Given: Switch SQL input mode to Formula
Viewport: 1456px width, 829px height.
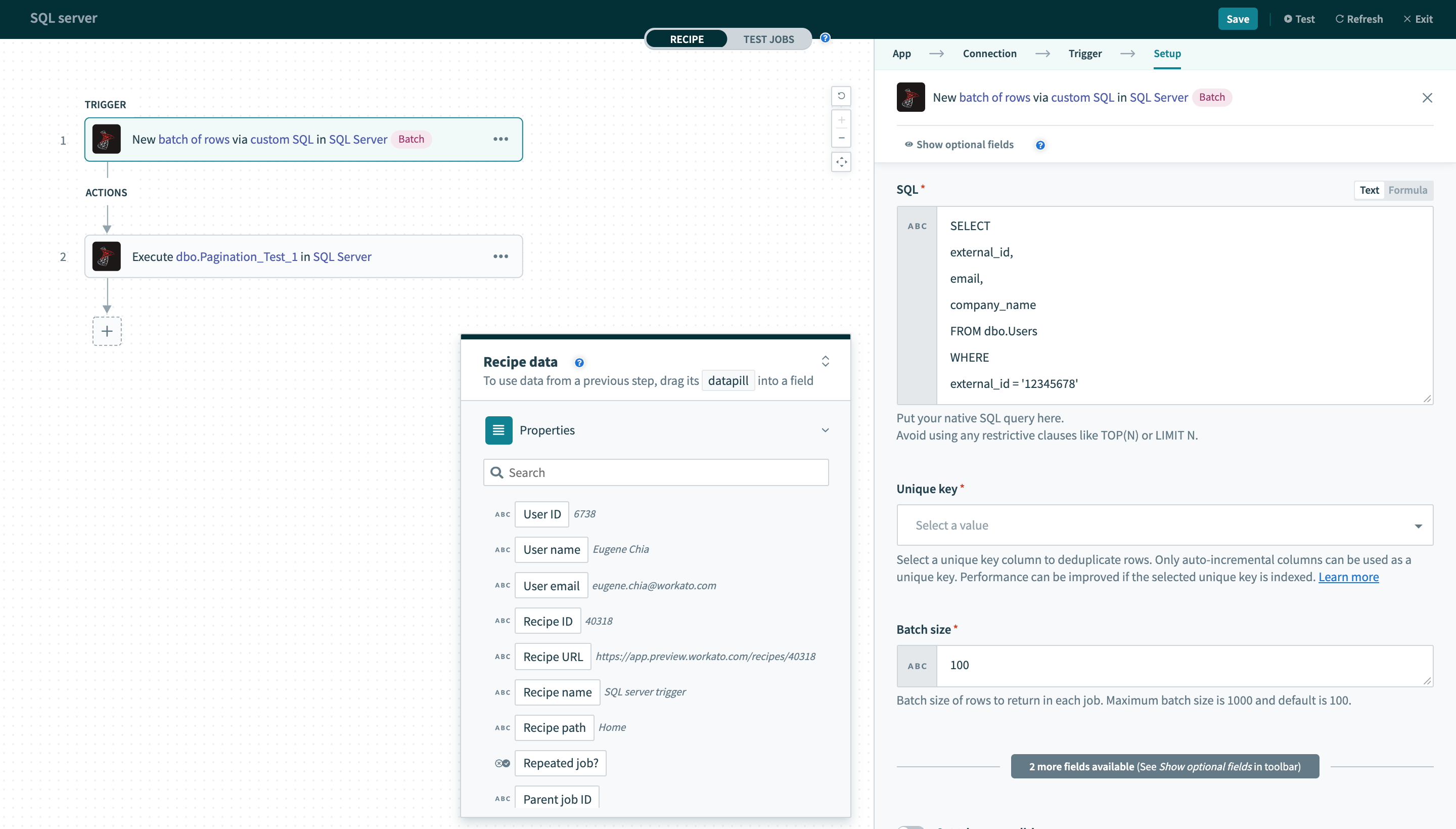Looking at the screenshot, I should click(x=1407, y=190).
